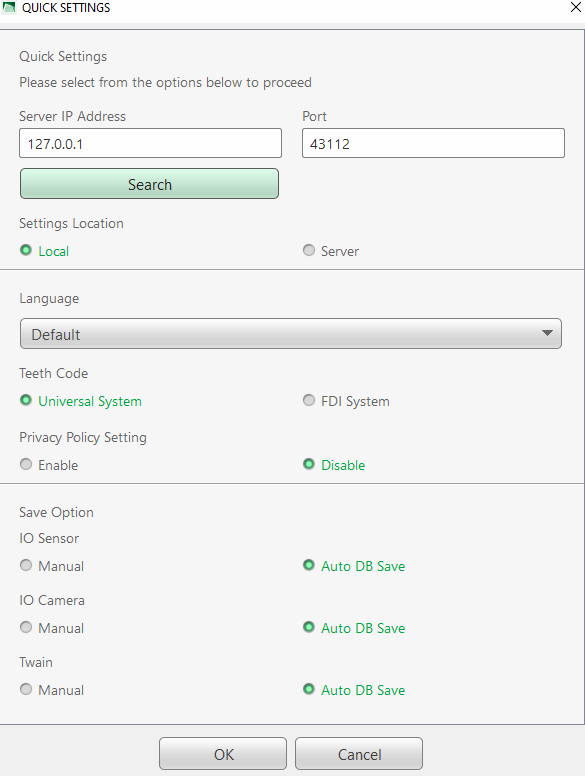The image size is (585, 776).
Task: Choose Universal System teeth code
Action: [x=81, y=401]
